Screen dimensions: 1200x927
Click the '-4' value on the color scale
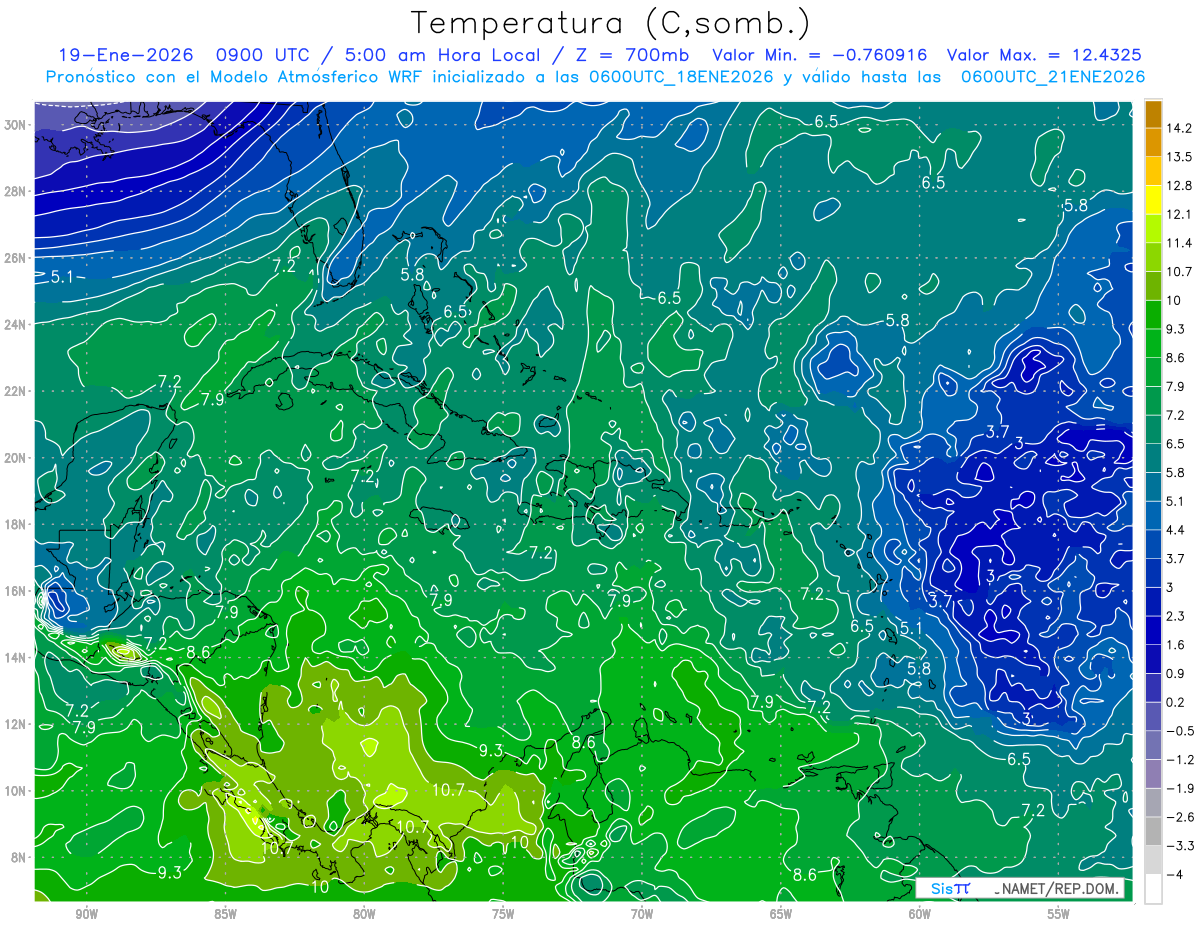click(x=1173, y=875)
